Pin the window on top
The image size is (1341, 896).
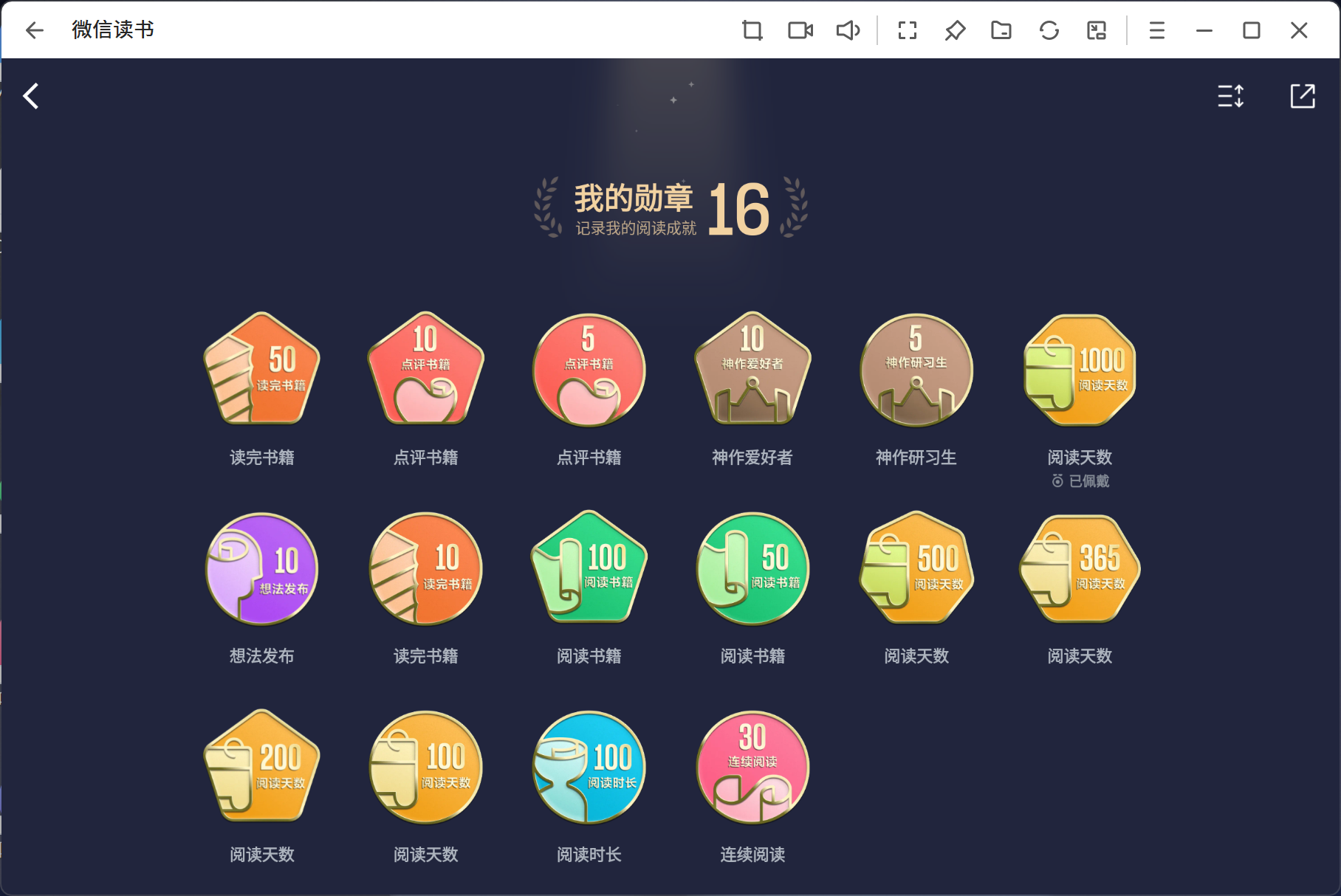pyautogui.click(x=954, y=30)
